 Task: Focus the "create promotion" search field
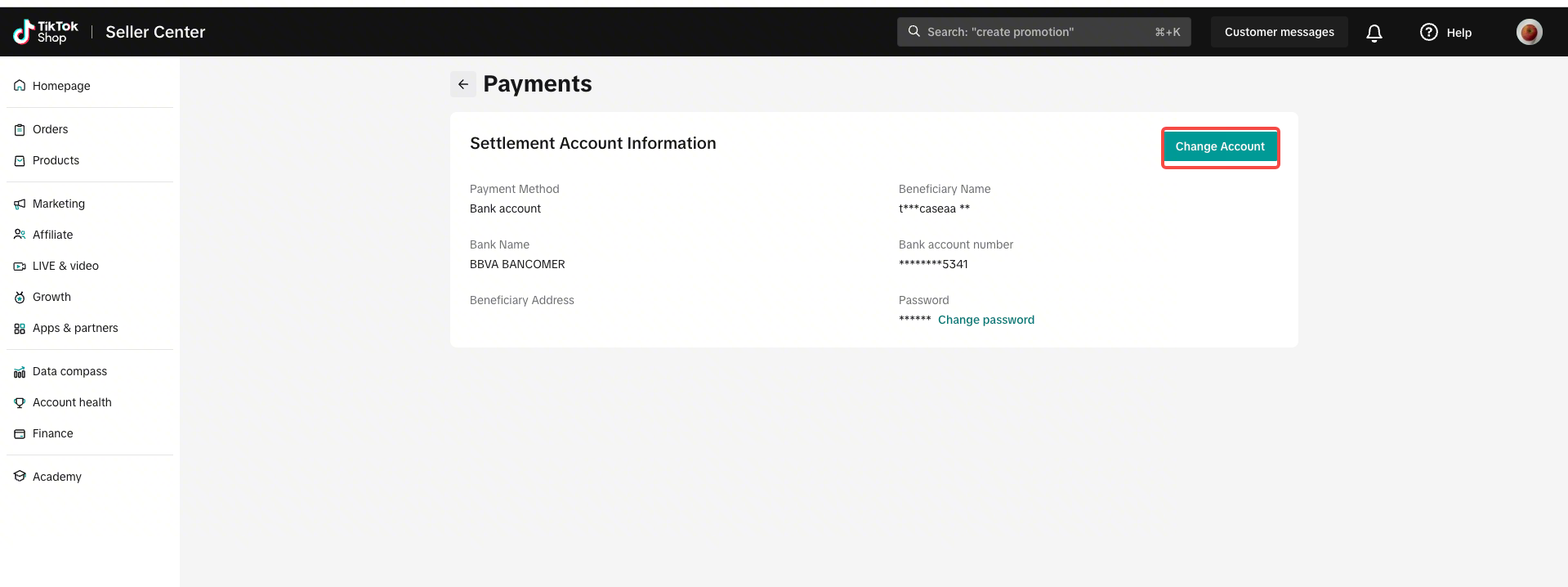(x=1043, y=32)
